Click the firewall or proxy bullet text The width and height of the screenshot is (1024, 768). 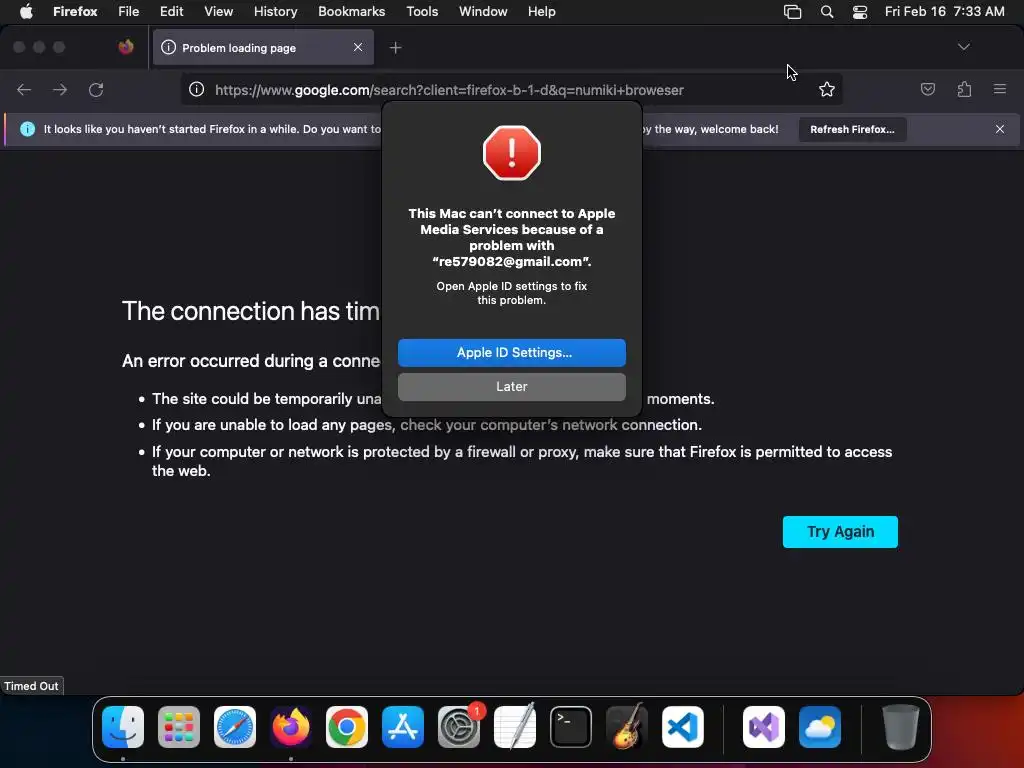(x=522, y=461)
